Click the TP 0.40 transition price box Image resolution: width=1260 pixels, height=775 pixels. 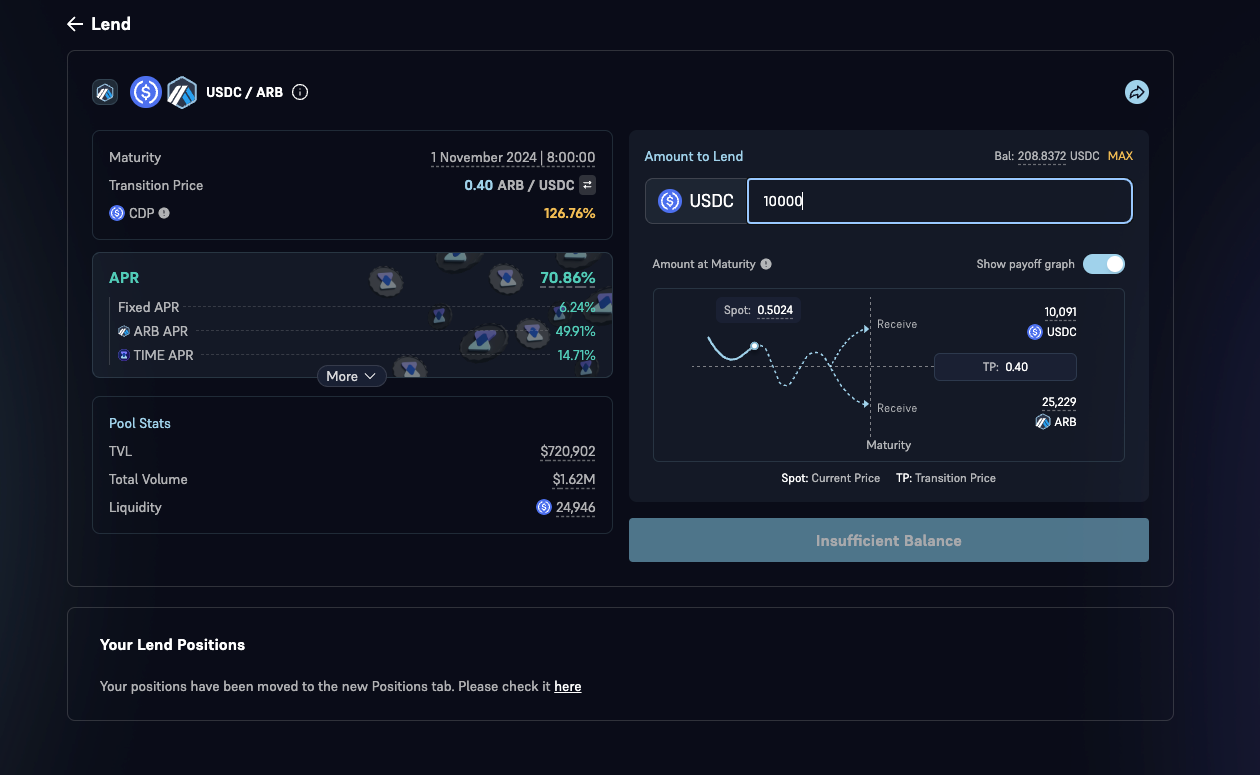click(1004, 367)
